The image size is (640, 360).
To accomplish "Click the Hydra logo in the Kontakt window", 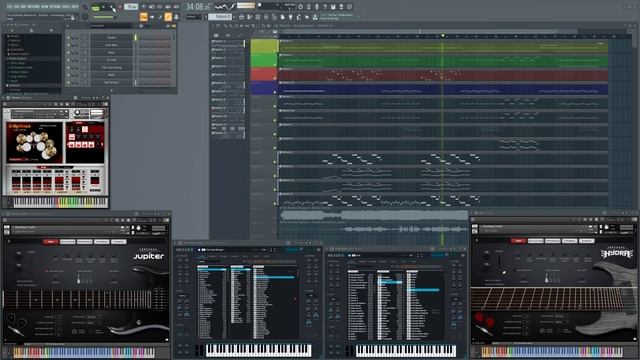I will [617, 254].
